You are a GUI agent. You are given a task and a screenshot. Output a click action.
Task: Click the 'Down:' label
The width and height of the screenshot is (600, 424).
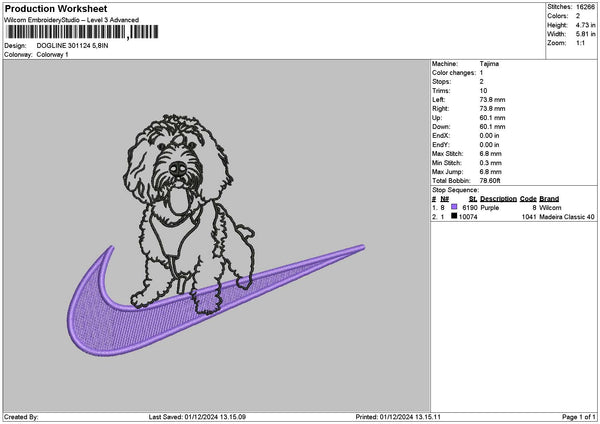(x=441, y=127)
